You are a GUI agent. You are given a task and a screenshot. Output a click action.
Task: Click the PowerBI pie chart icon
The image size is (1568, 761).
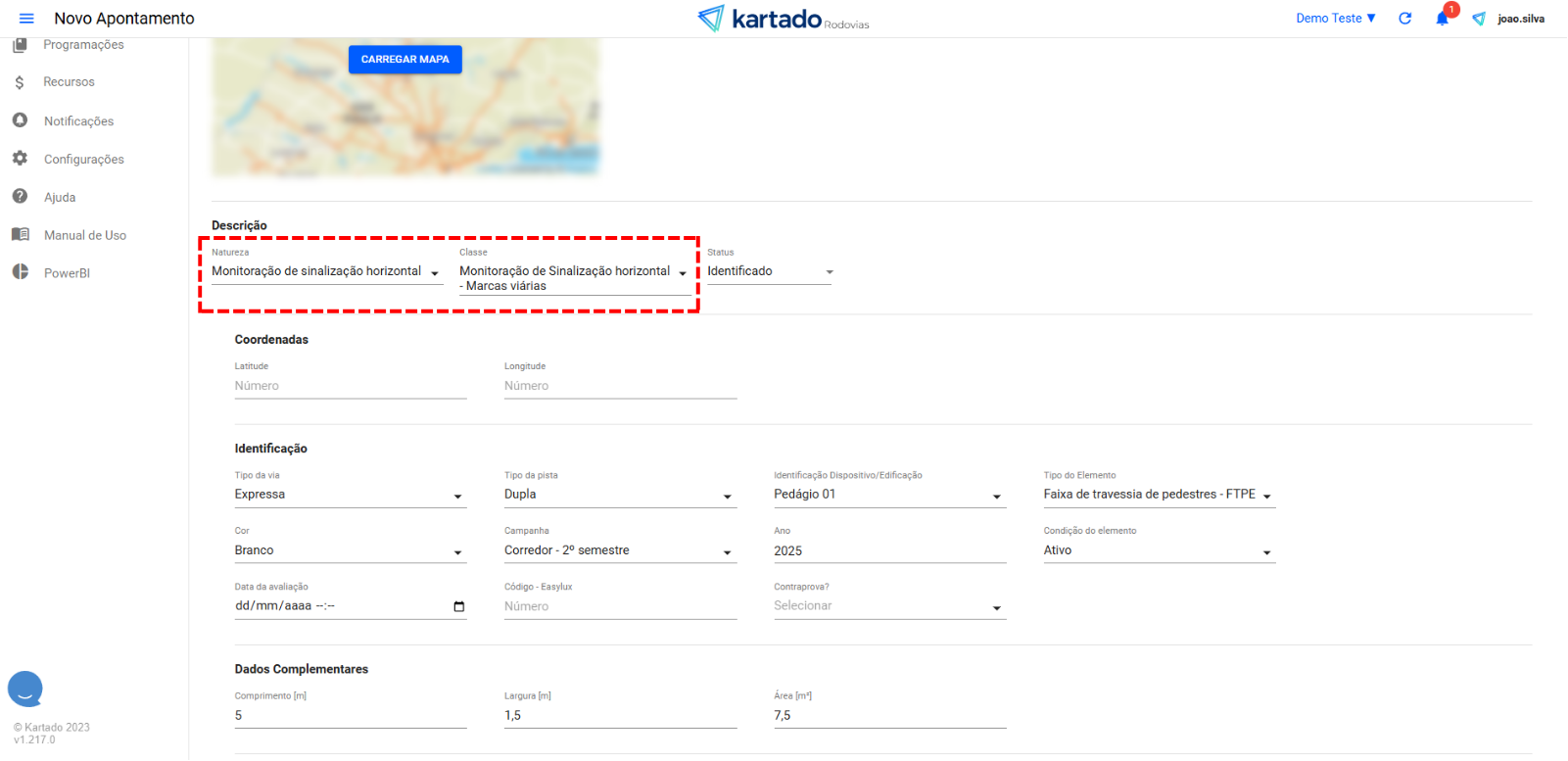point(20,272)
